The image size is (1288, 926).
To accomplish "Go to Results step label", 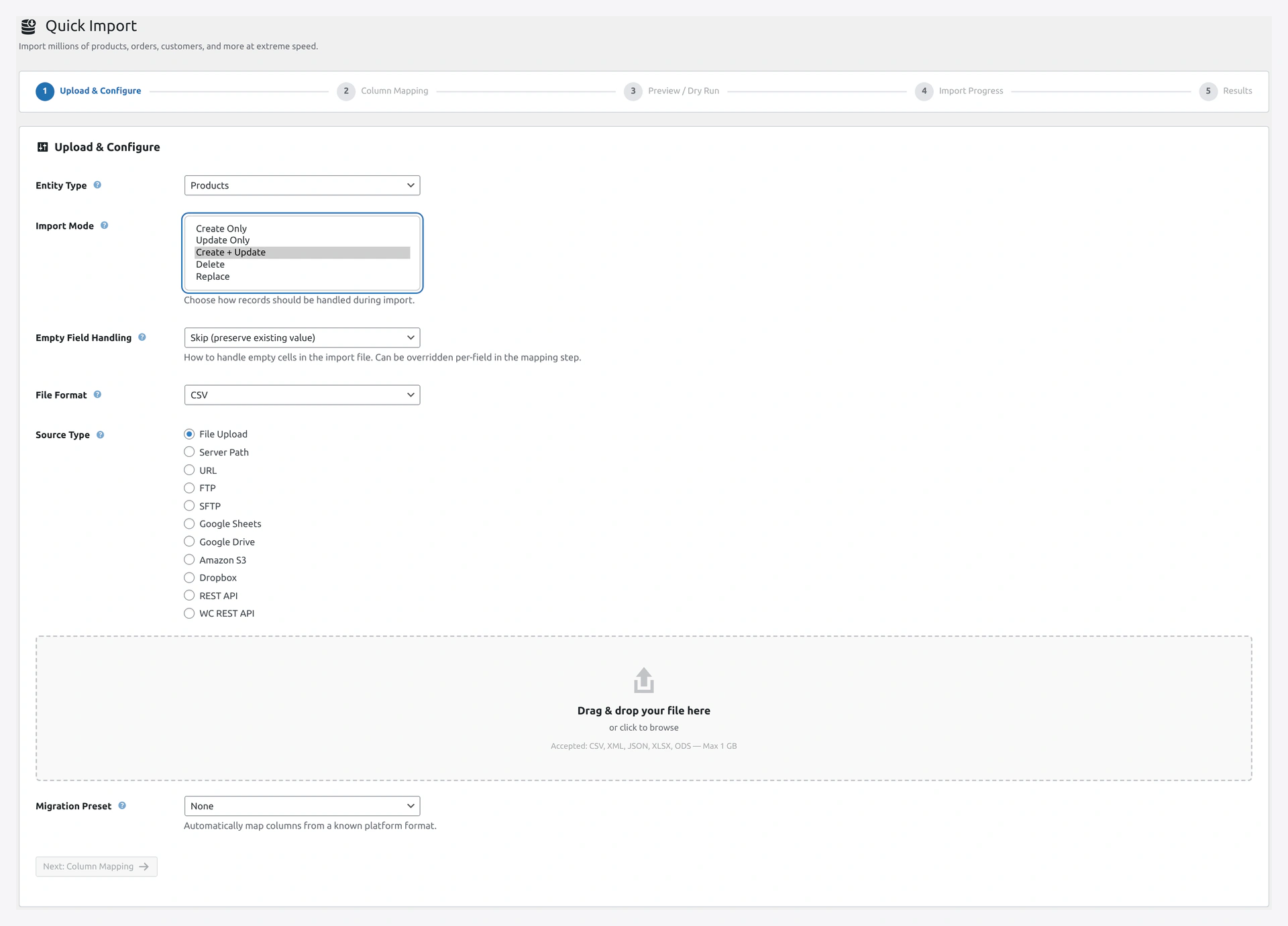I will (1237, 91).
